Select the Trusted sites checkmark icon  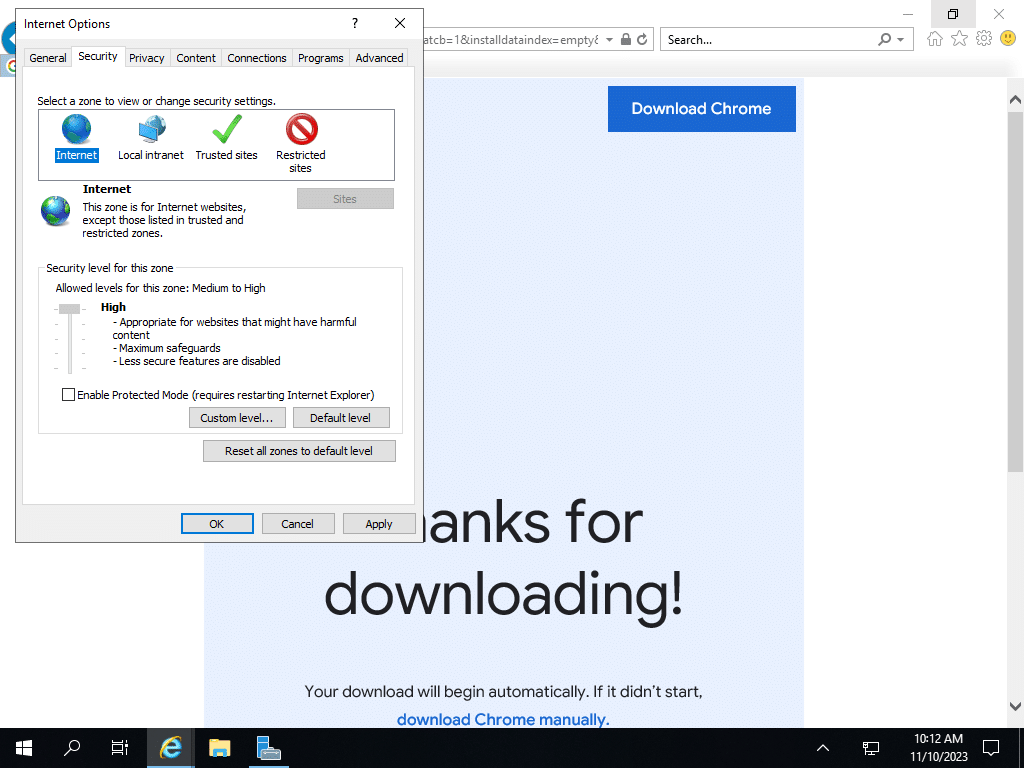tap(227, 129)
